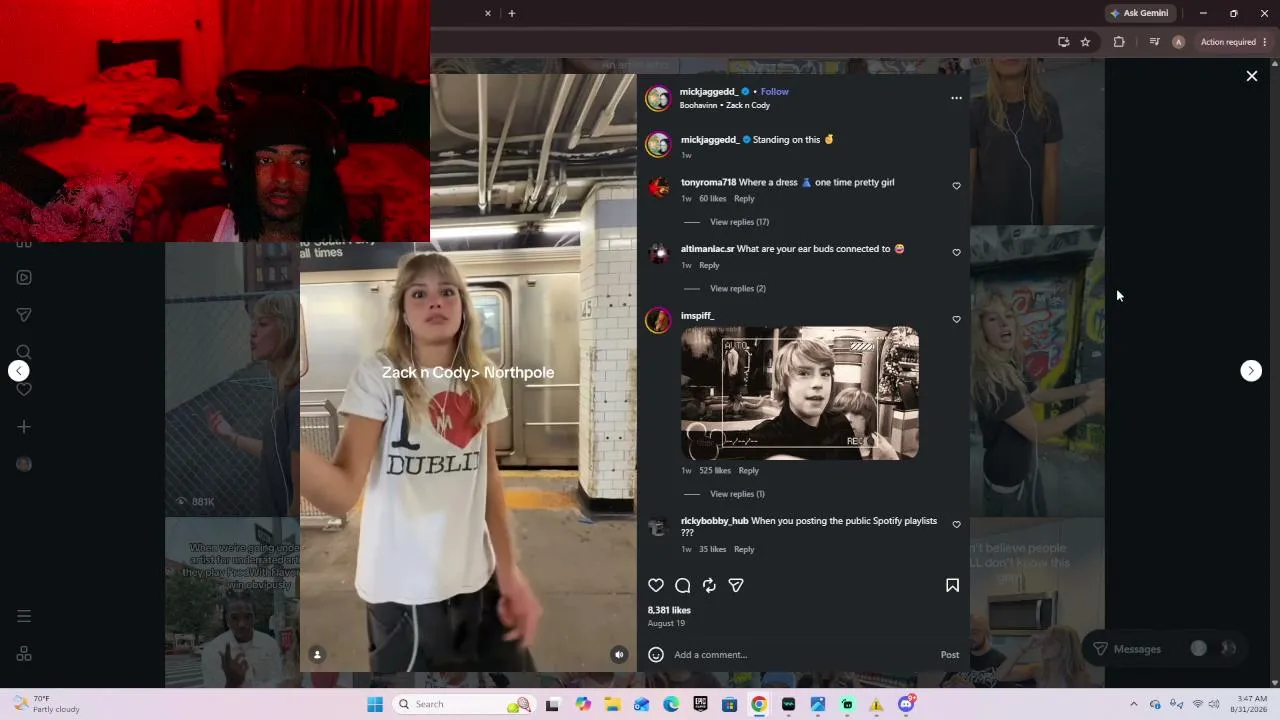Repost using the repost arrows icon
The image size is (1280, 720).
[x=709, y=586]
